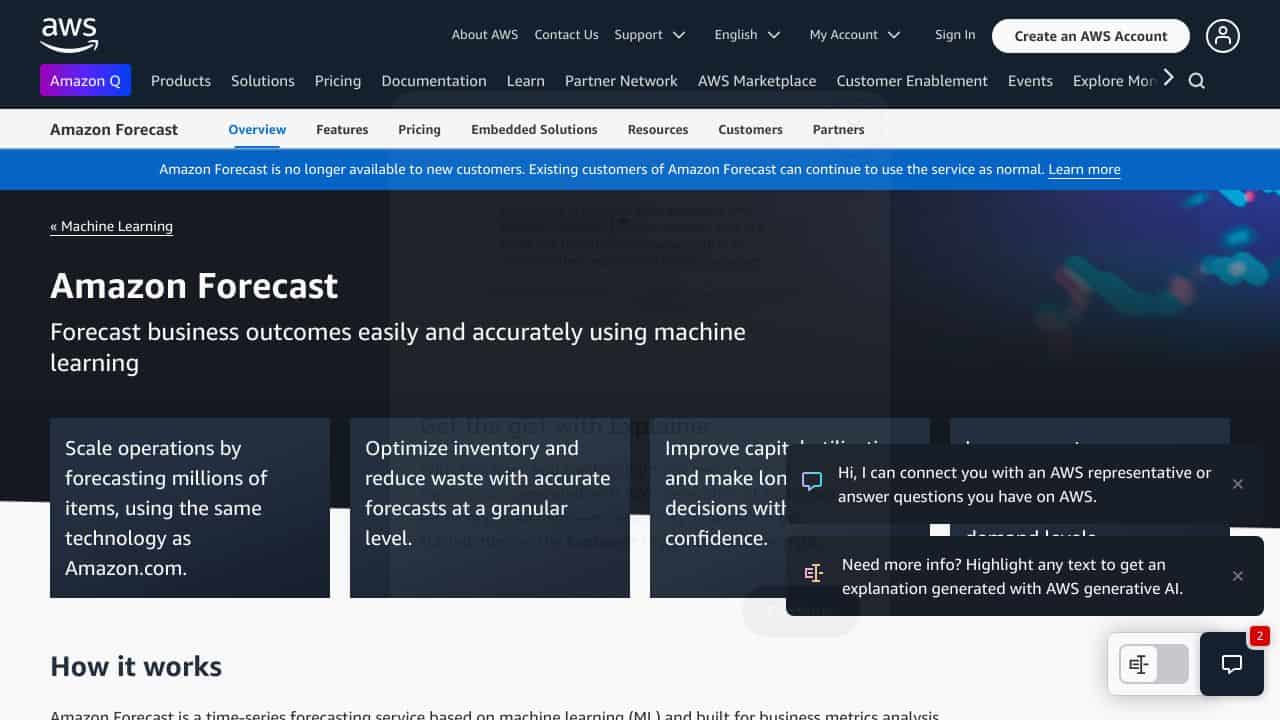
Task: Open the Contact Us link
Action: tap(566, 35)
